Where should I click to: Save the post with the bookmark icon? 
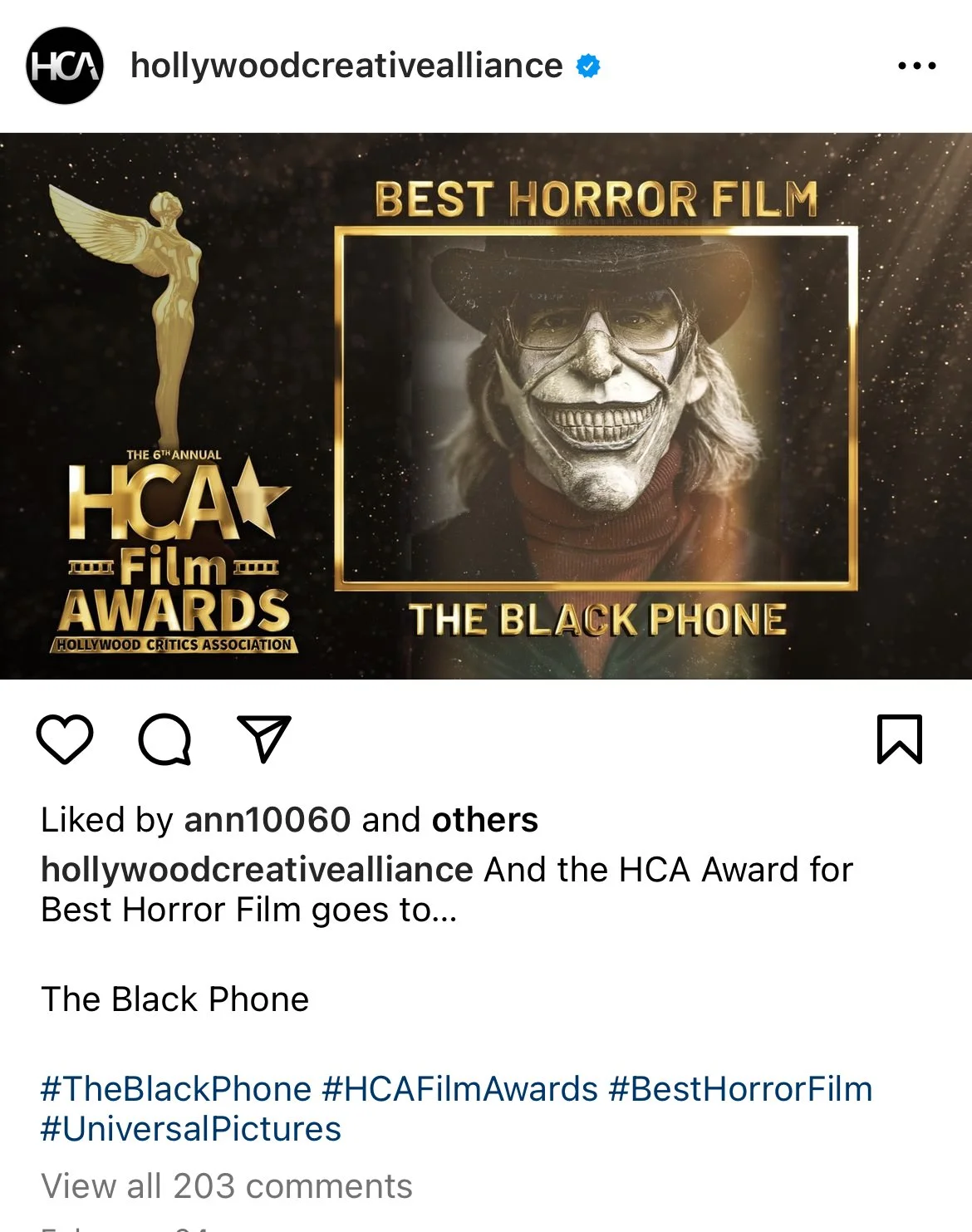[x=900, y=739]
